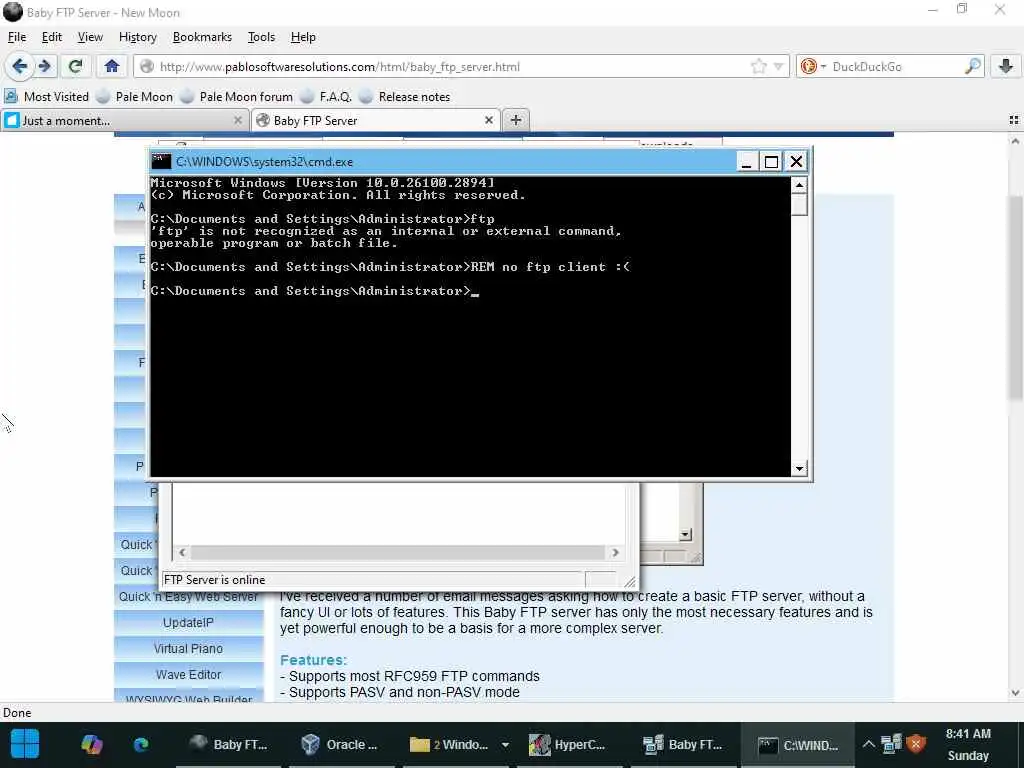Open the Tools menu
This screenshot has height=768, width=1024.
click(261, 37)
